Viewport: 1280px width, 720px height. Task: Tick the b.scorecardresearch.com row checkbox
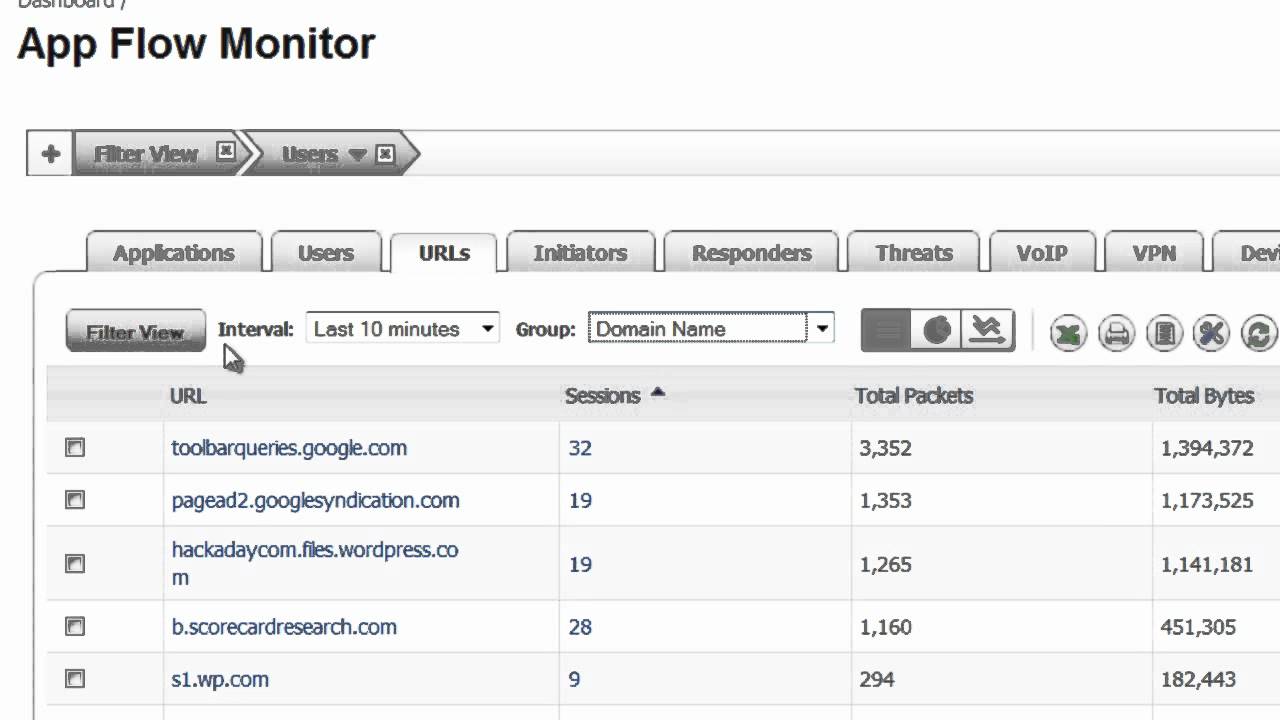[75, 627]
